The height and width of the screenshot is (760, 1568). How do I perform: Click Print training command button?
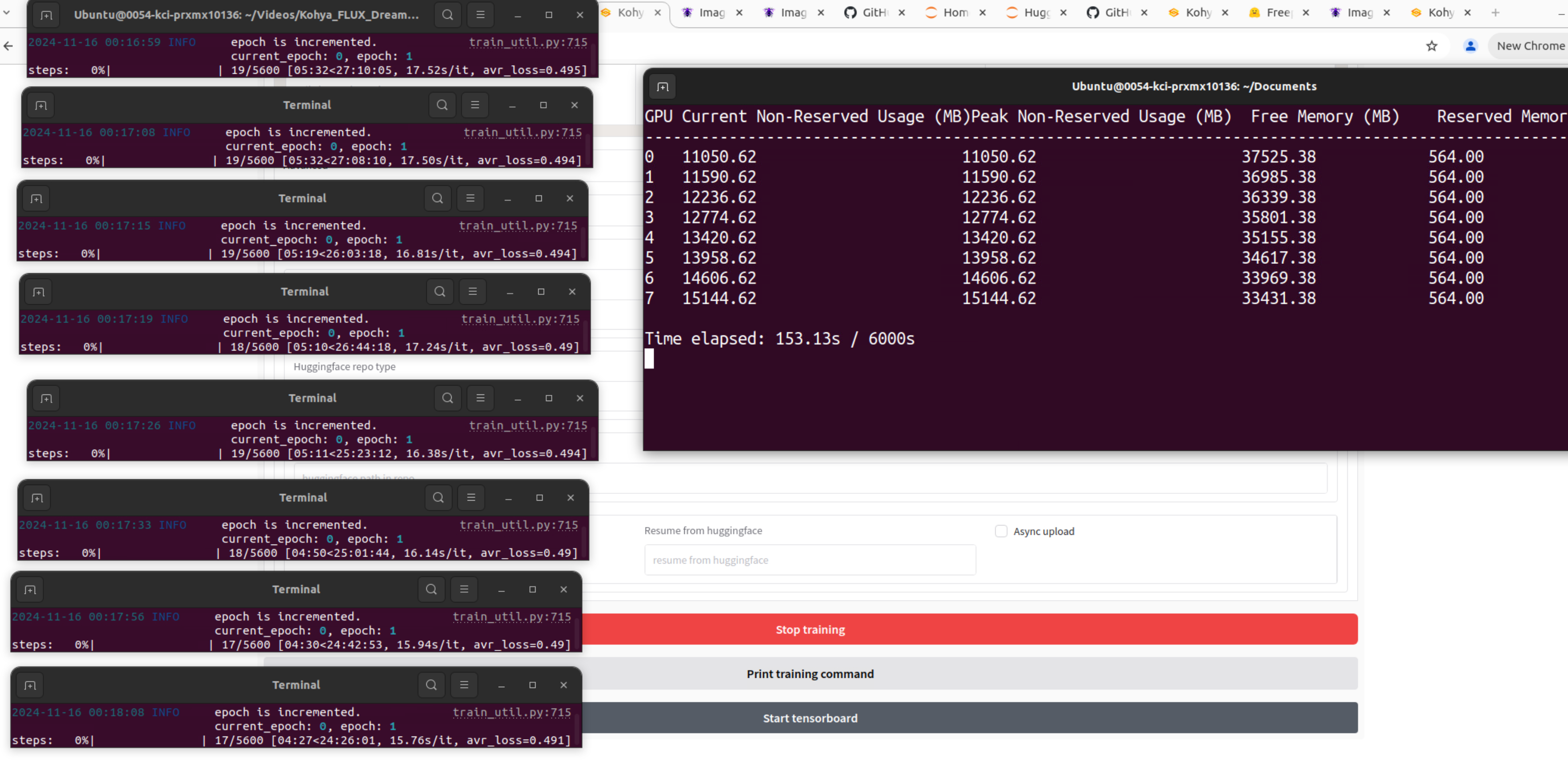click(x=810, y=673)
